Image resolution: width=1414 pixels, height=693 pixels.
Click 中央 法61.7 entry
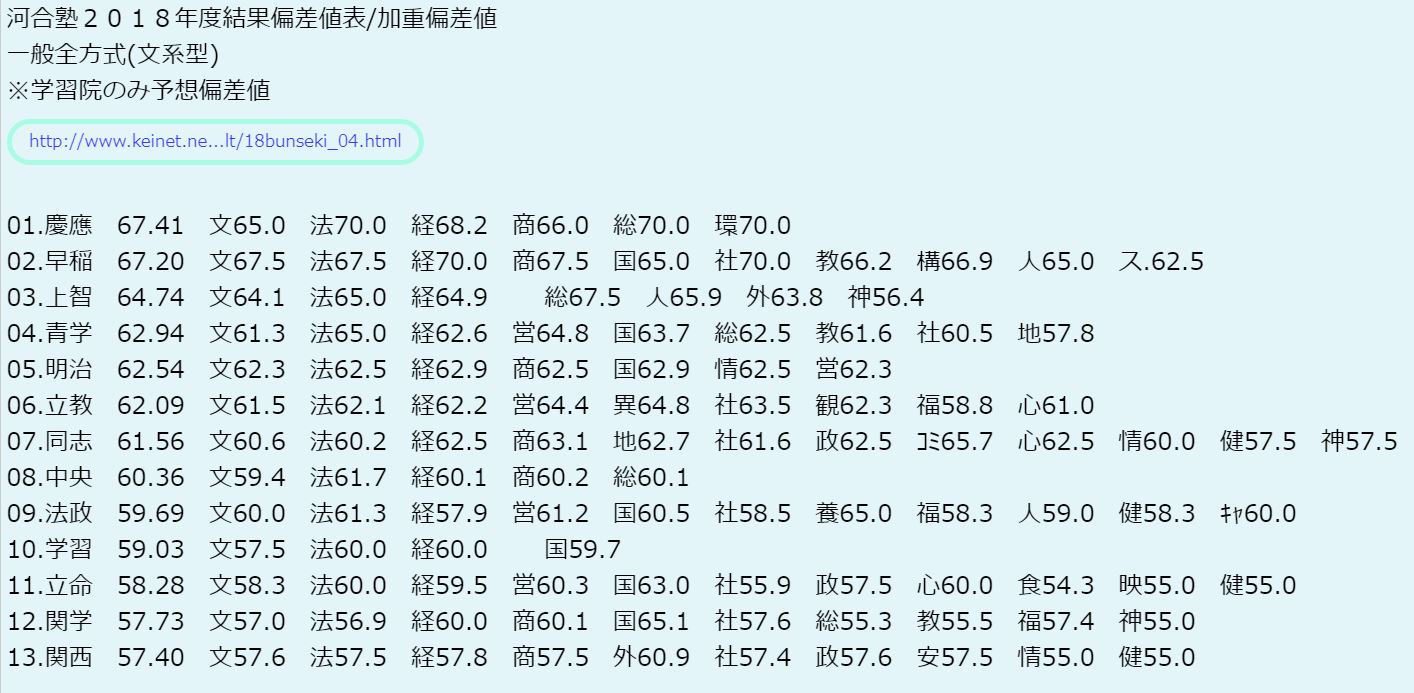tap(348, 478)
